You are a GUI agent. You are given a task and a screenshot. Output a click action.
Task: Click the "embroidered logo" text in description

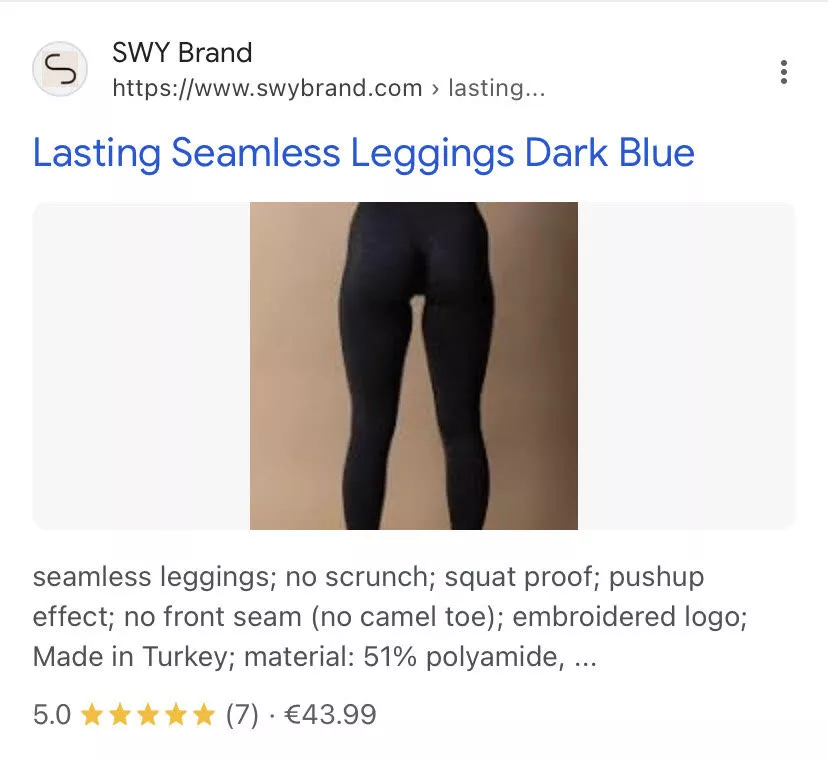click(x=629, y=617)
